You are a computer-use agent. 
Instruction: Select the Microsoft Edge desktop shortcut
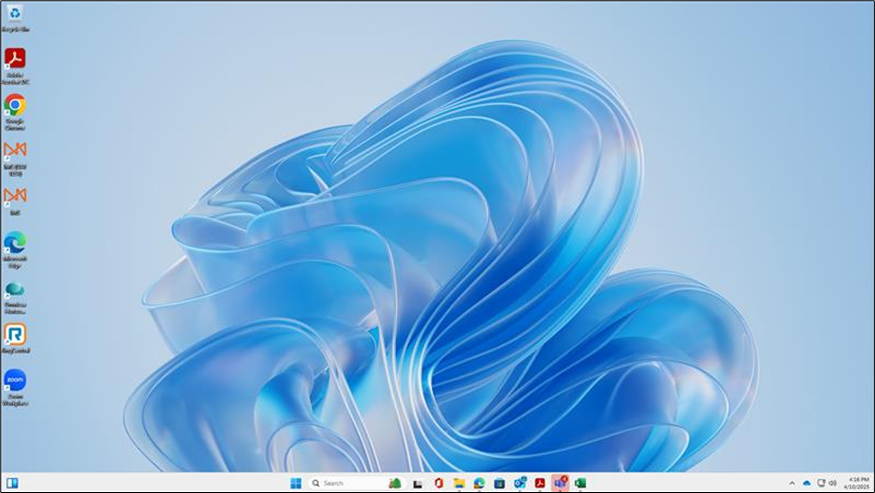pyautogui.click(x=14, y=243)
